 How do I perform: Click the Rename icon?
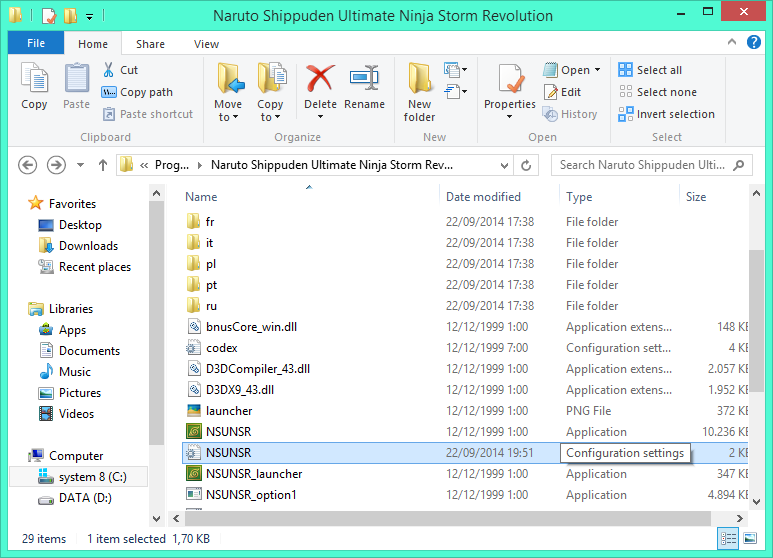[x=364, y=78]
